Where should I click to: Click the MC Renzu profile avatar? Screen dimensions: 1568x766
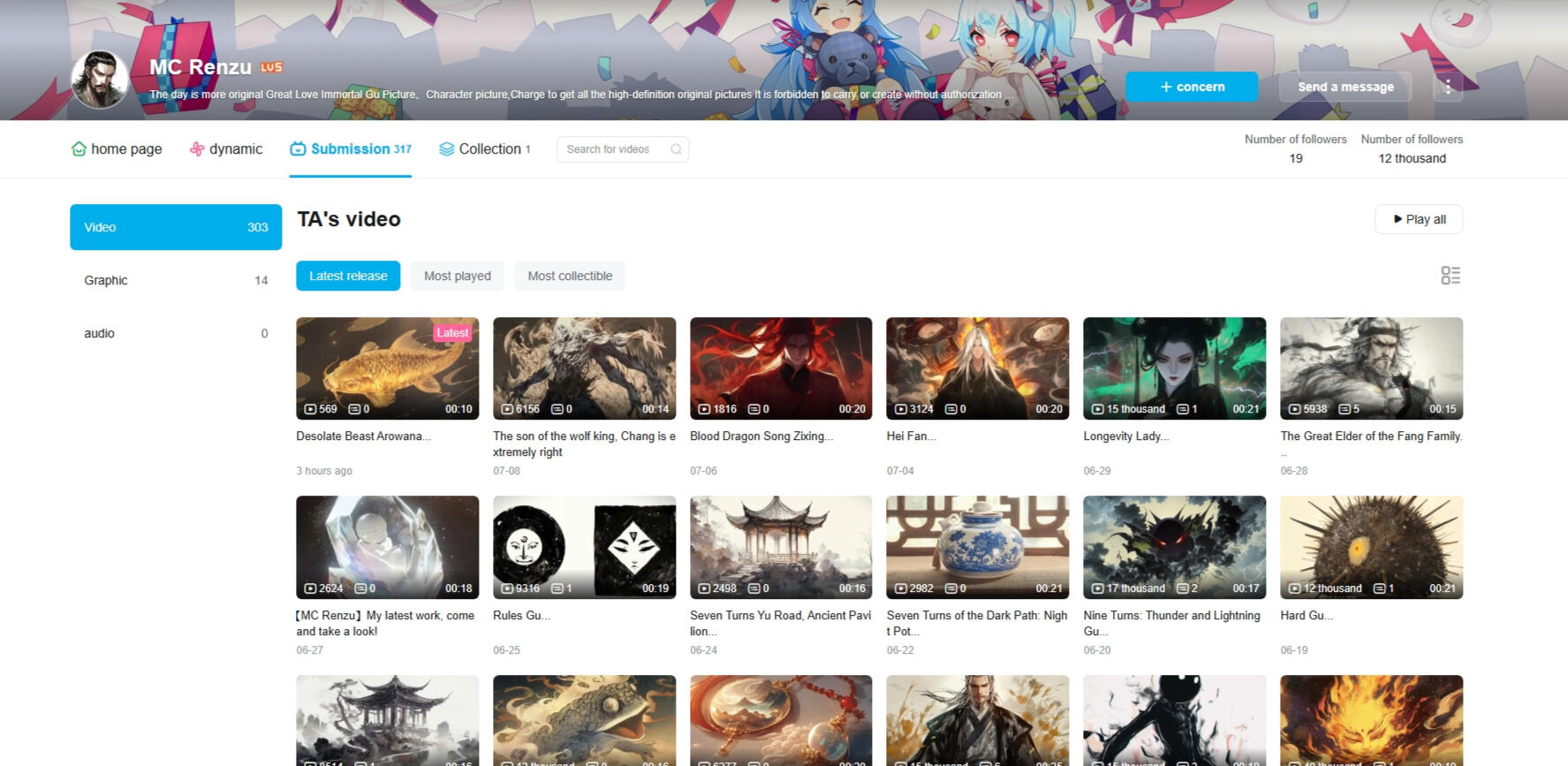[x=99, y=80]
